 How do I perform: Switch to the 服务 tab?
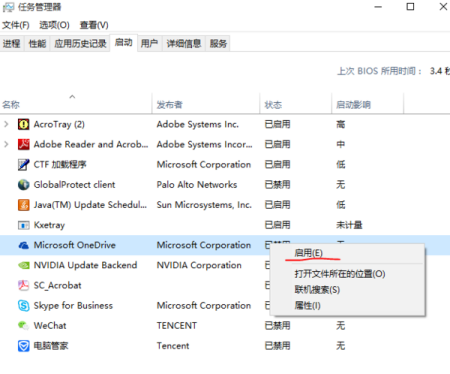click(x=218, y=43)
